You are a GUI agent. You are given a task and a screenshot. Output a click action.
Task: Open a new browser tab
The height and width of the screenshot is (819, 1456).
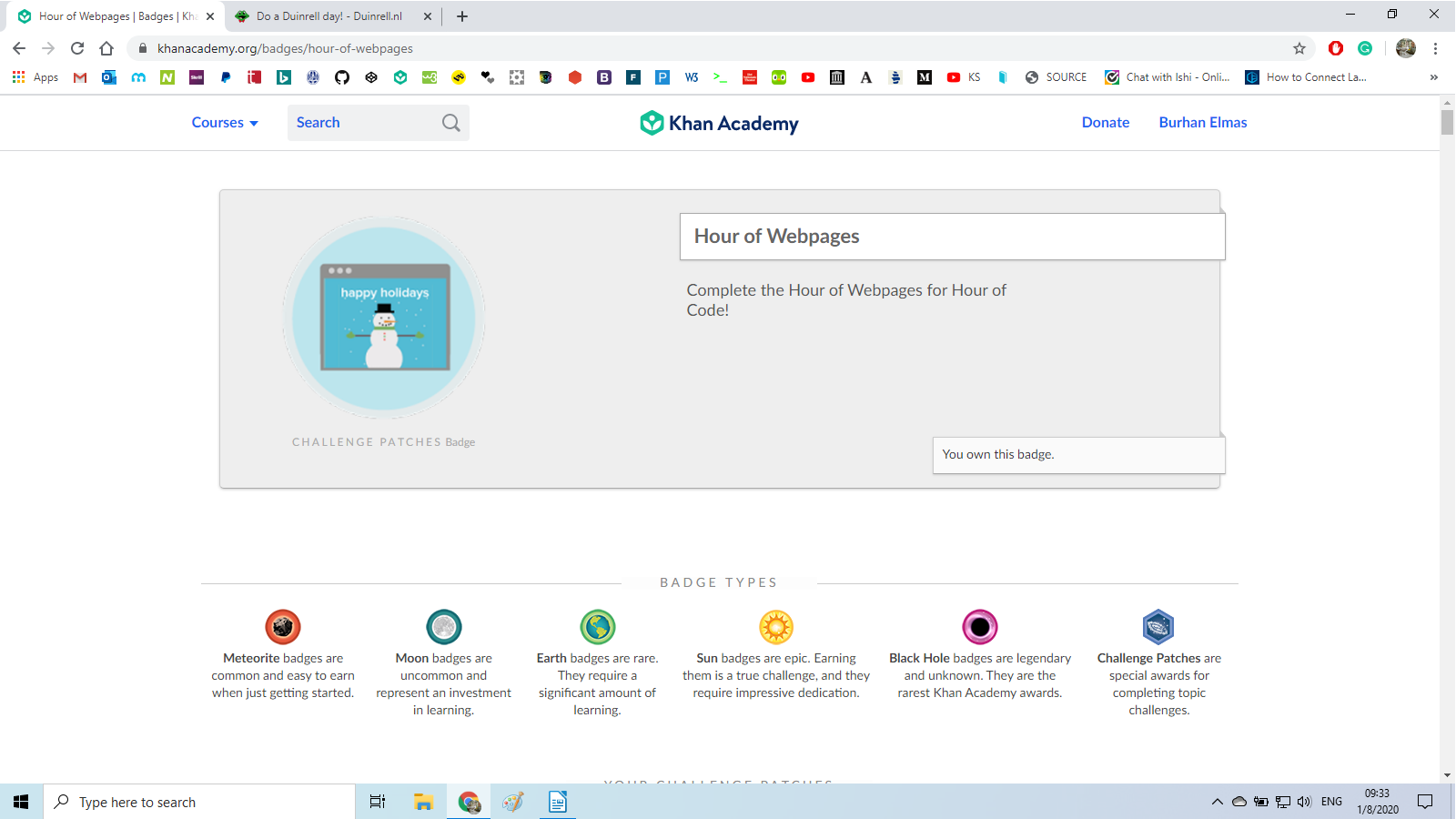[x=462, y=16]
